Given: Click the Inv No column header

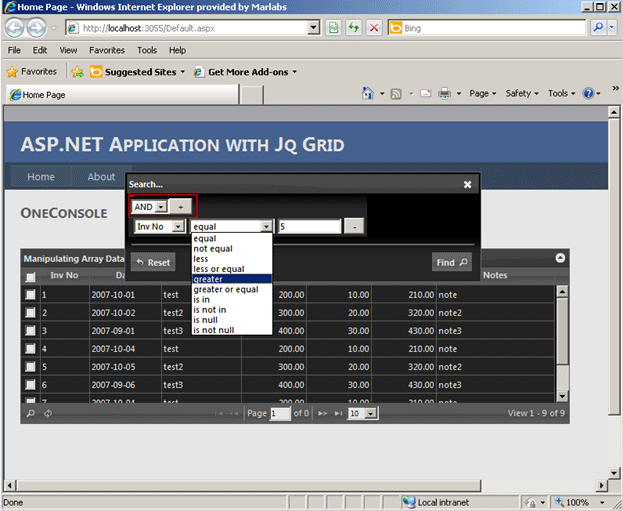Looking at the screenshot, I should tap(64, 275).
